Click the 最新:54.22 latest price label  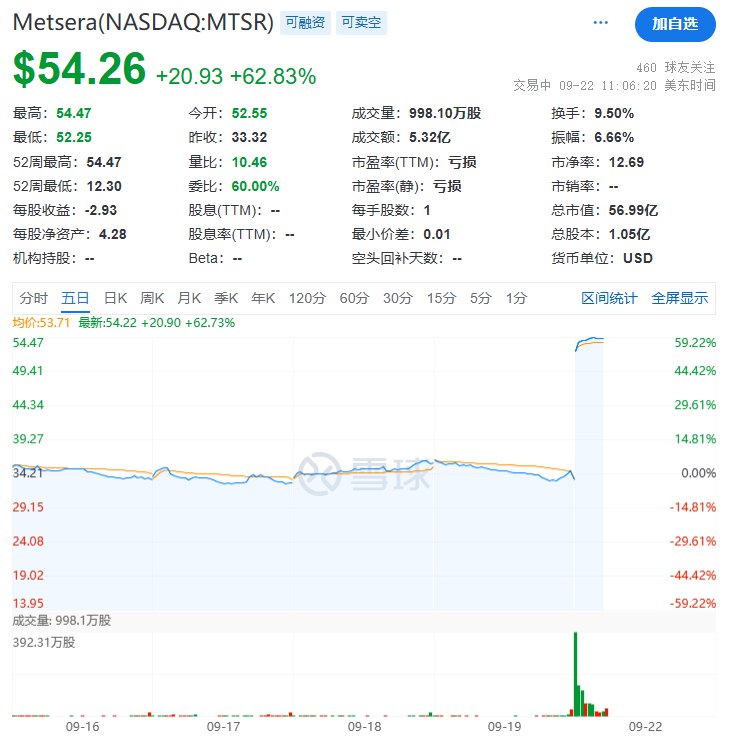pos(157,323)
